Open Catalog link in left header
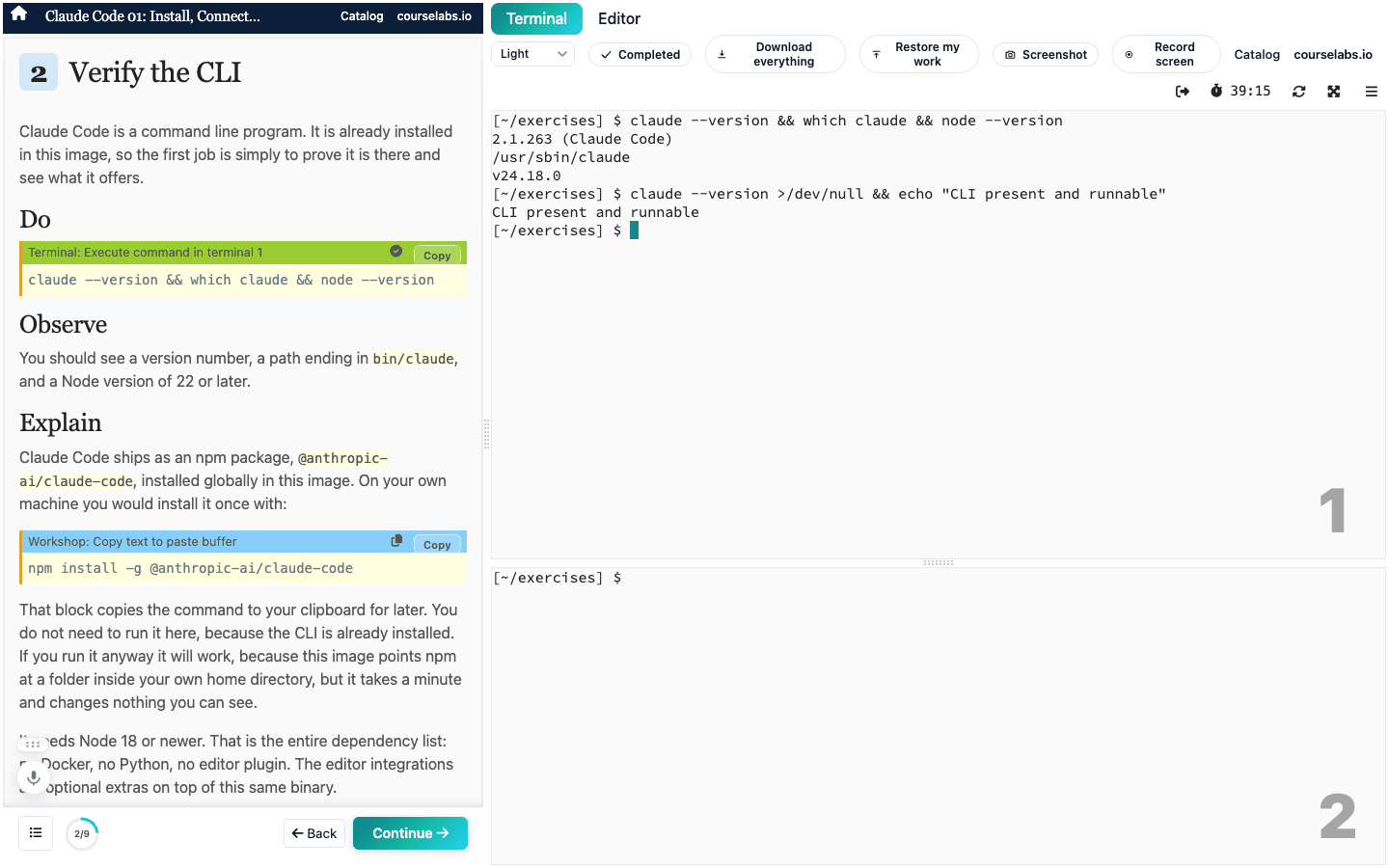The width and height of the screenshot is (1389, 868). [x=362, y=16]
